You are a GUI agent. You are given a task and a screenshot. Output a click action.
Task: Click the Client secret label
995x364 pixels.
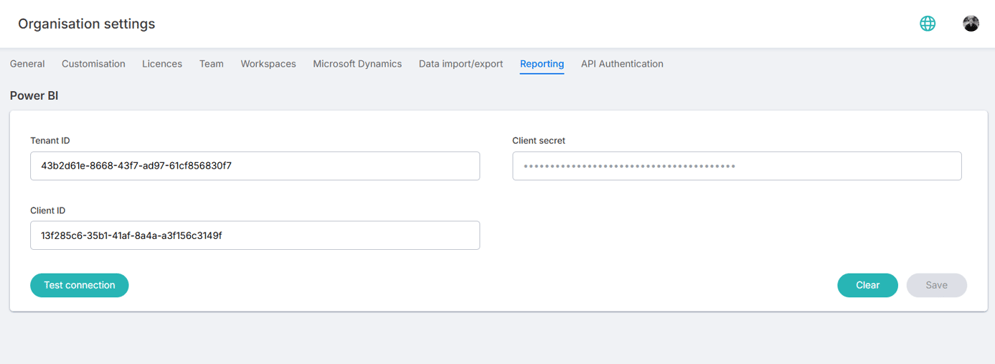(539, 141)
